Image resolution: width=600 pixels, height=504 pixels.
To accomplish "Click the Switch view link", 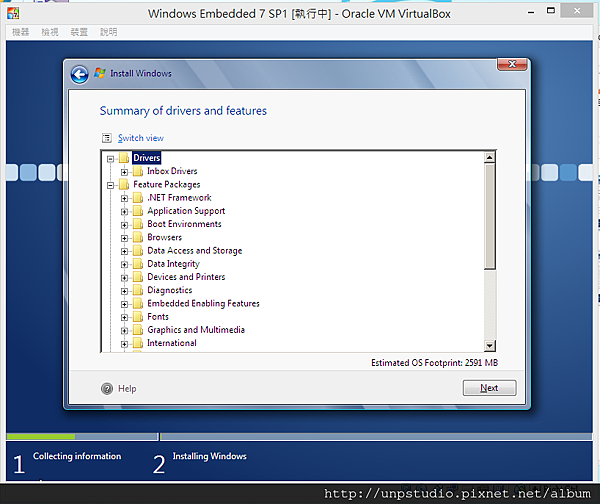I will (141, 138).
